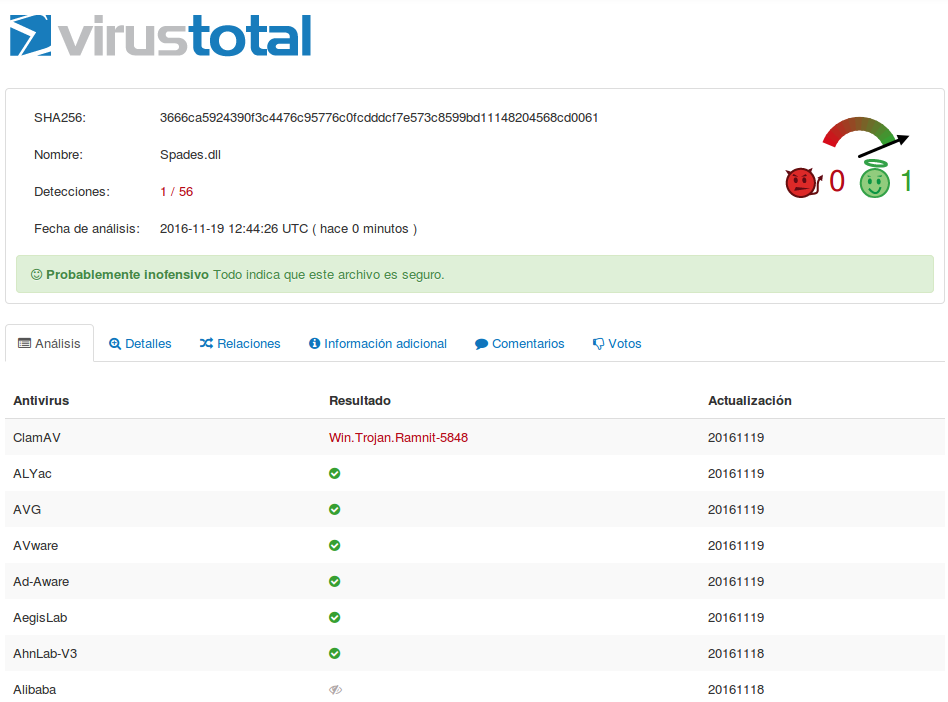The image size is (948, 702).
Task: Click the Alibaba antivirus name
Action: click(34, 690)
